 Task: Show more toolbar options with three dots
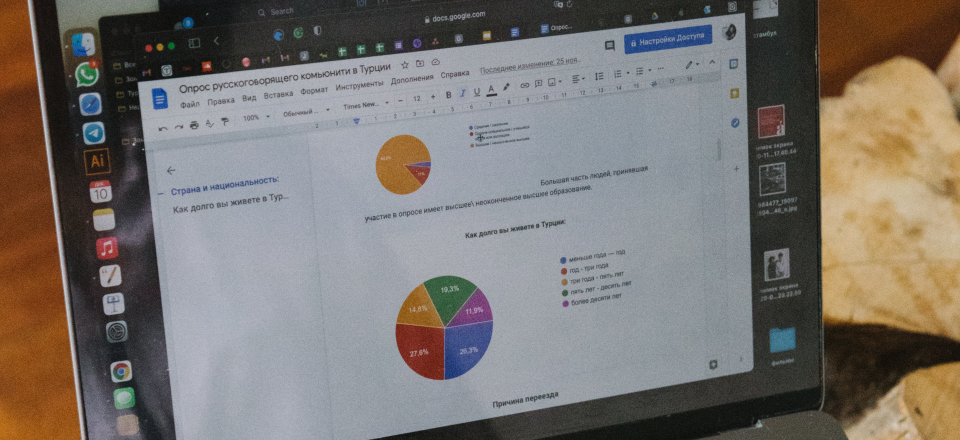[660, 69]
